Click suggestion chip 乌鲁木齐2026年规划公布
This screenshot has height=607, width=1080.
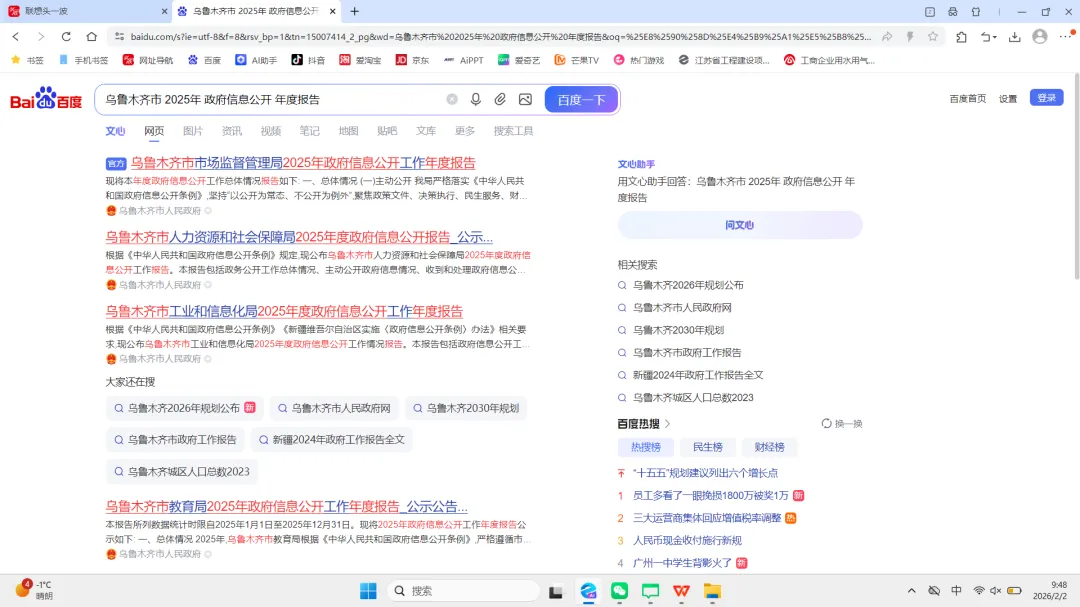pos(185,408)
